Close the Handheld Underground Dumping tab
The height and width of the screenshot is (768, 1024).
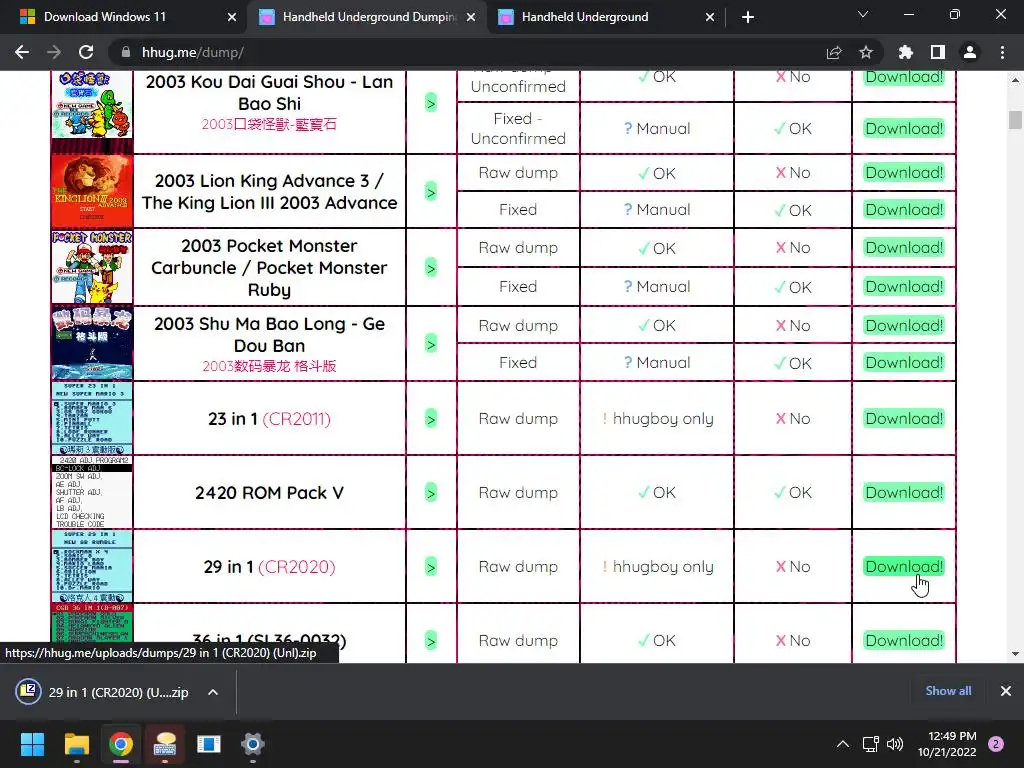[x=471, y=17]
